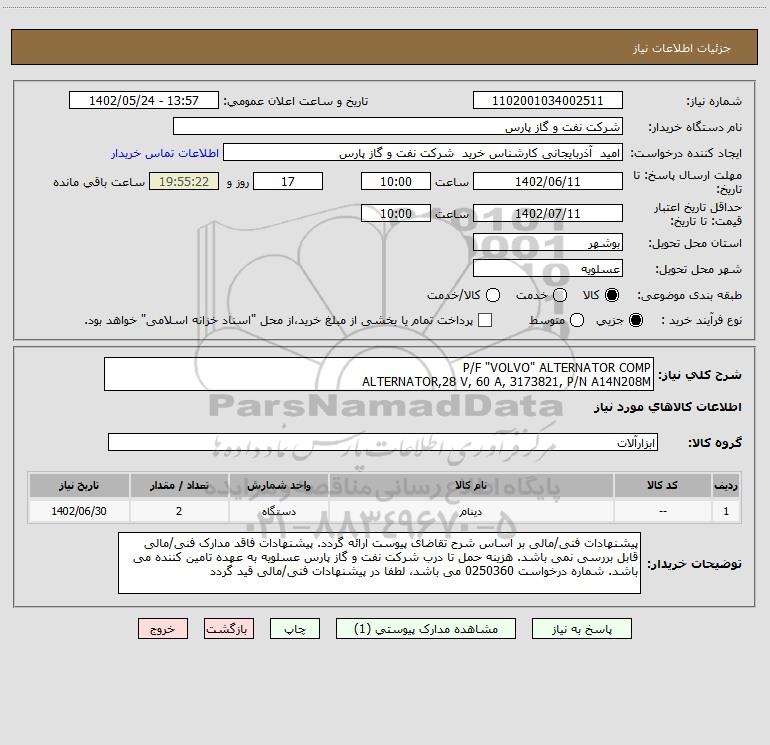Image resolution: width=770 pixels, height=745 pixels.
Task: Click the item code cell --
Action: click(662, 511)
